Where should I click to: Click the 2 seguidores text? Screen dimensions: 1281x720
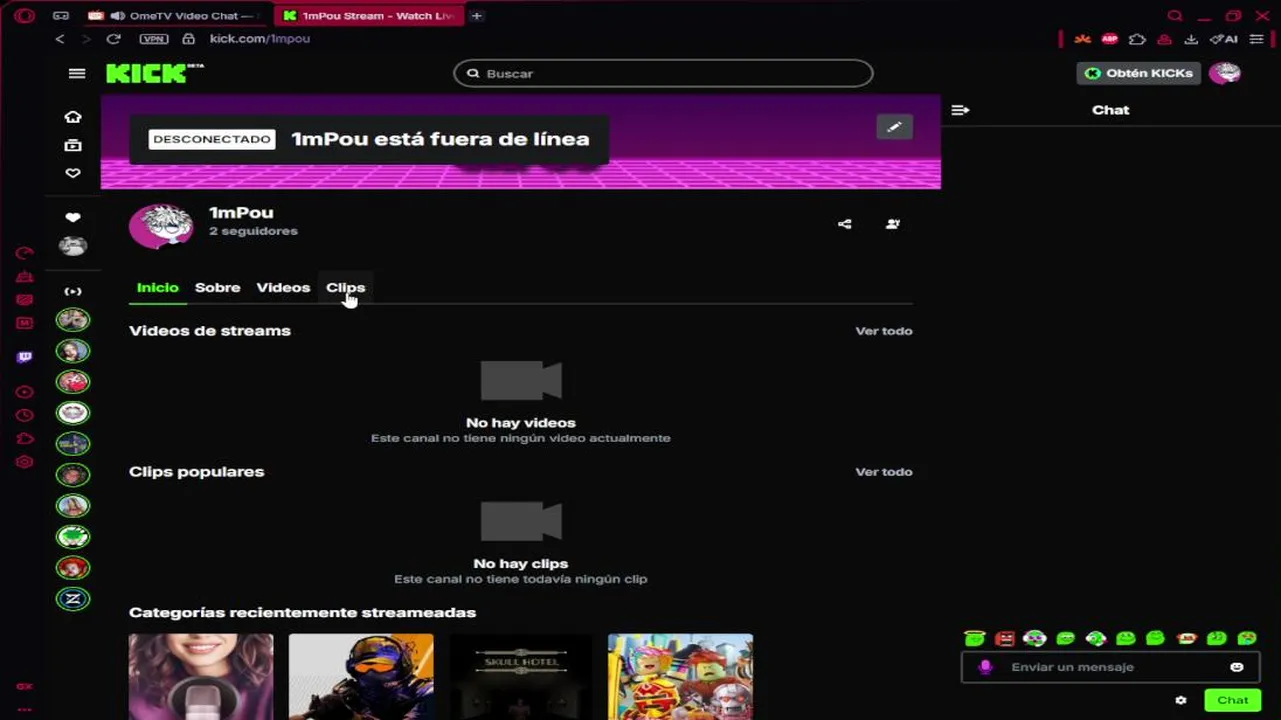pyautogui.click(x=253, y=231)
